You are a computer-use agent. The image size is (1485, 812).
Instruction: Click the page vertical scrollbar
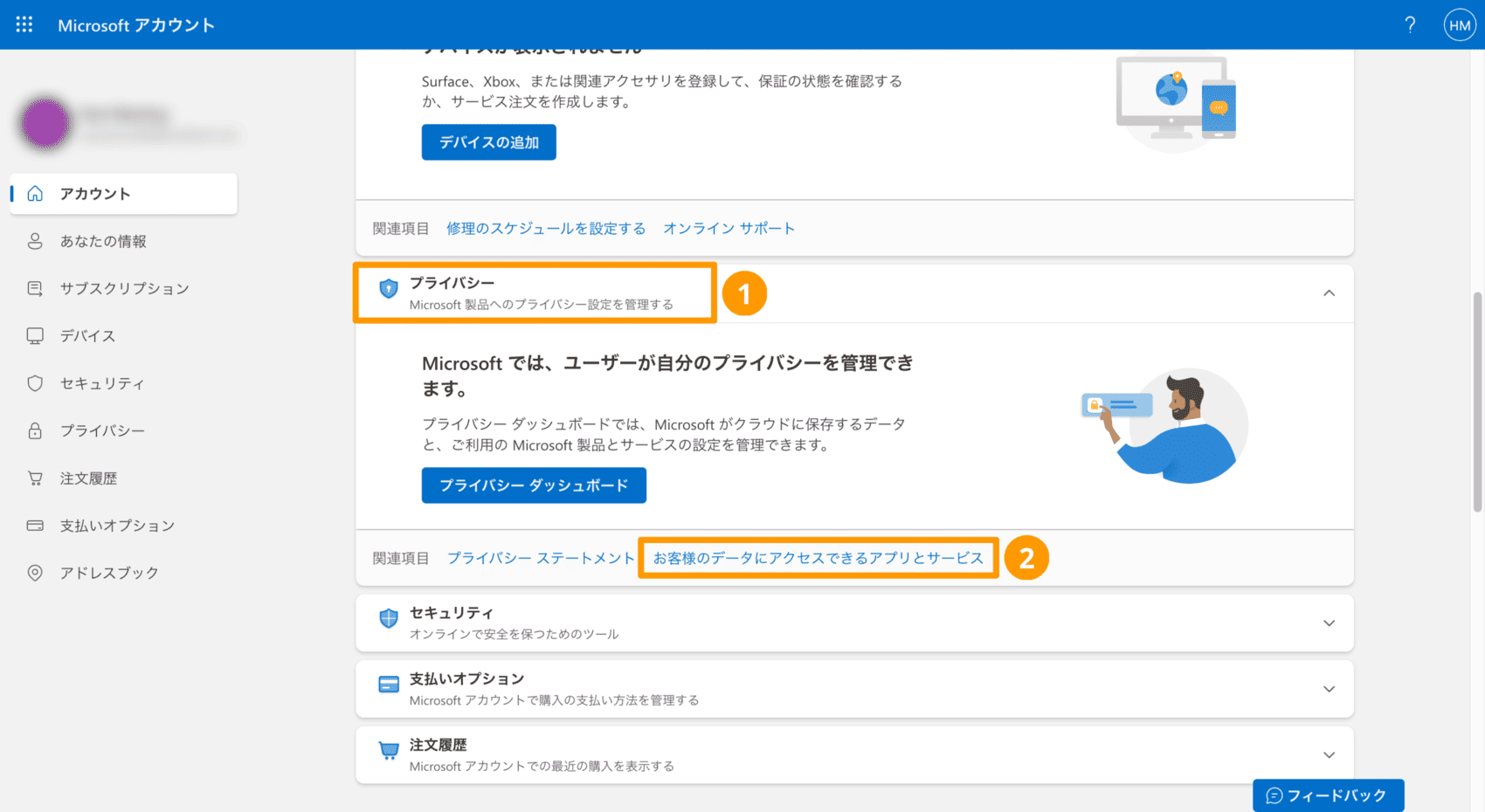click(x=1477, y=402)
